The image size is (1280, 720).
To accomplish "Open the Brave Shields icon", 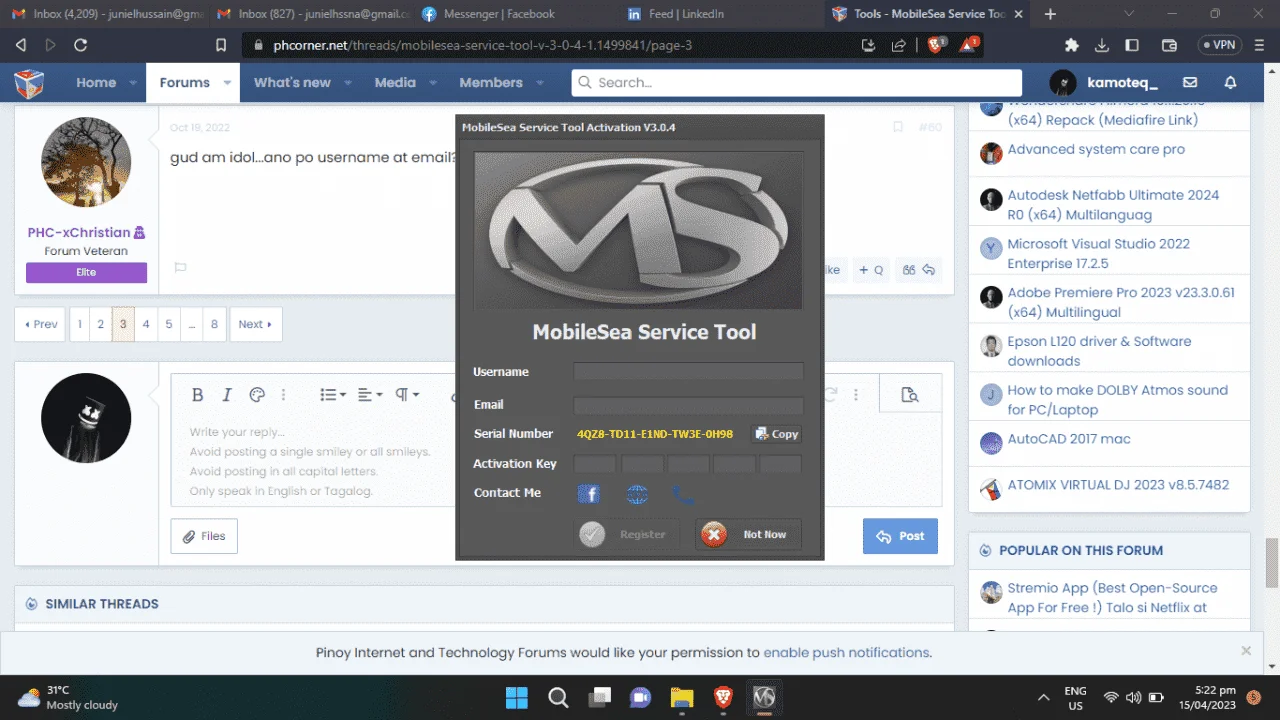I will coord(937,45).
